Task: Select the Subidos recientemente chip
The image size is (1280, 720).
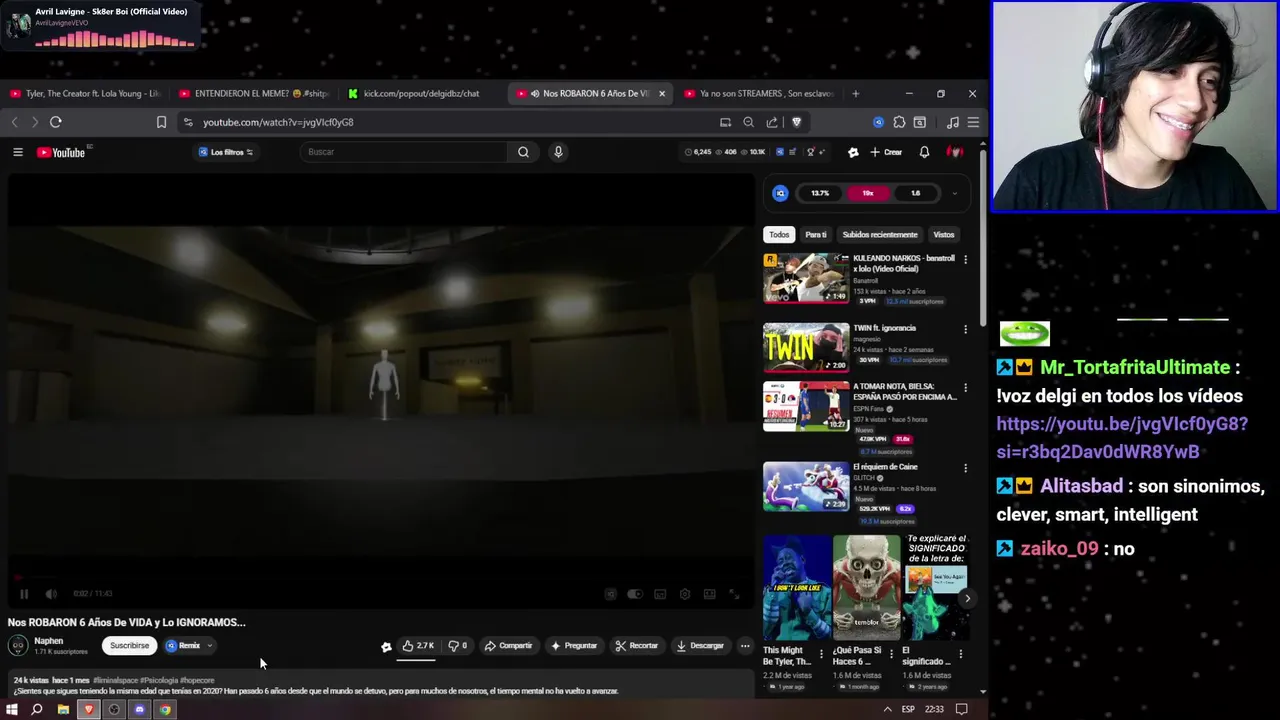Action: point(880,235)
